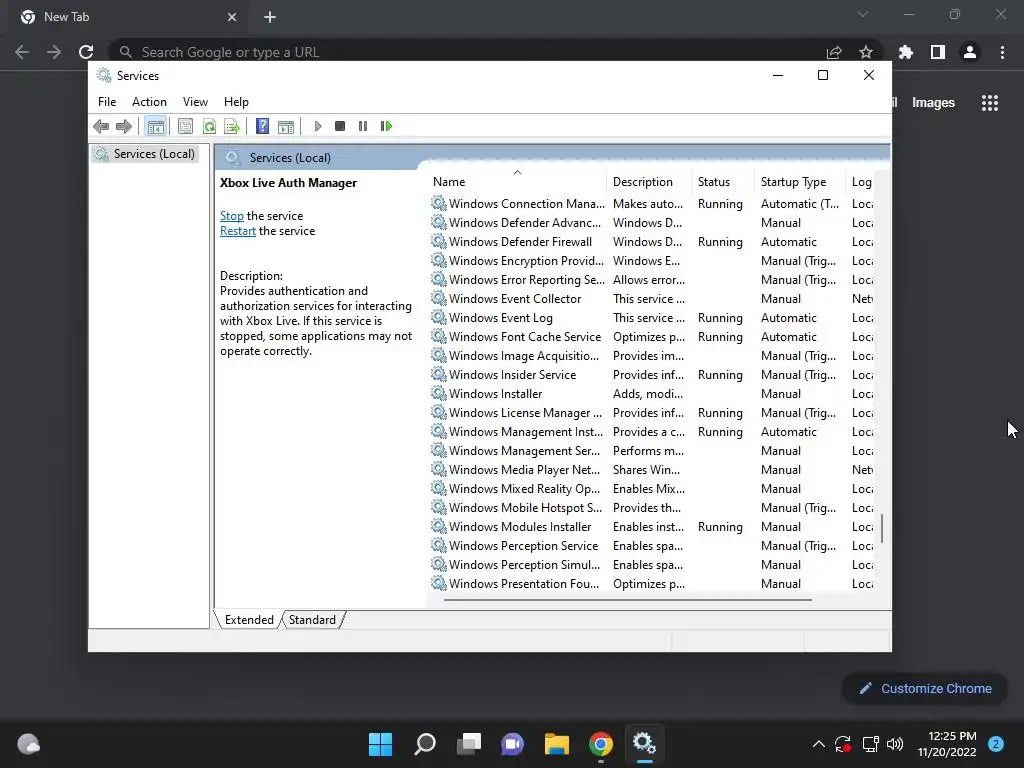Open File Explorer from taskbar

click(x=557, y=744)
